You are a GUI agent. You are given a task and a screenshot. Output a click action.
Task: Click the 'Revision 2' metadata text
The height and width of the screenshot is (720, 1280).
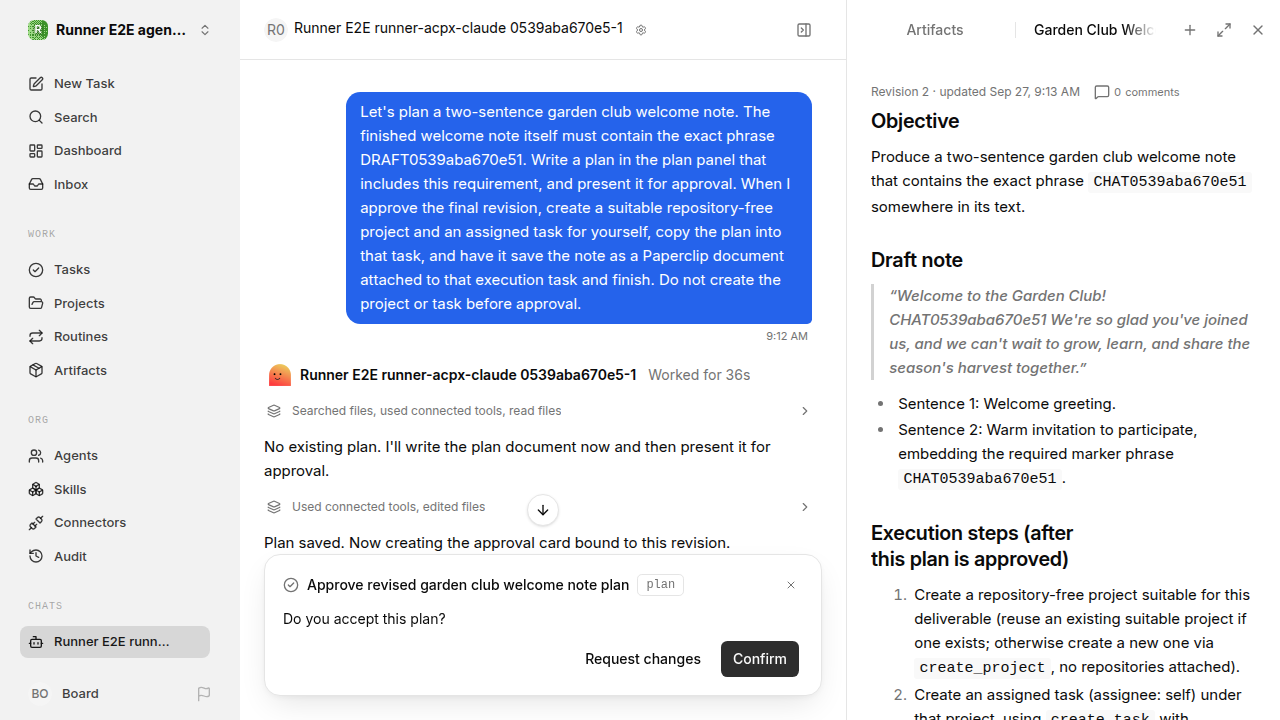pos(900,92)
